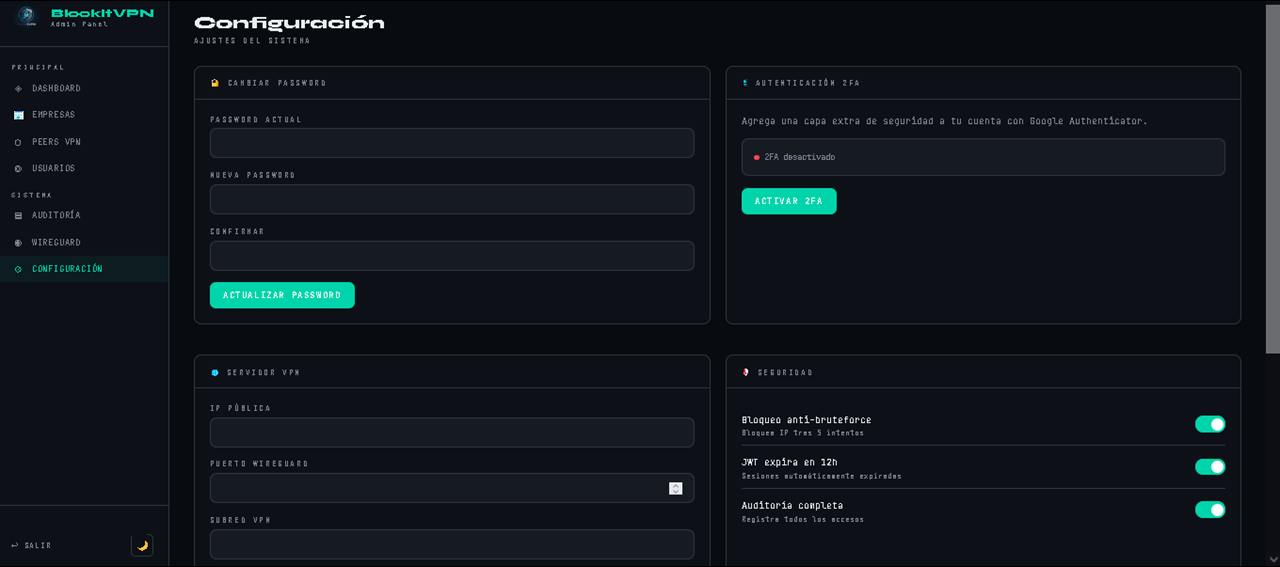The height and width of the screenshot is (567, 1280).
Task: Click the Confirmar password field
Action: pyautogui.click(x=452, y=255)
